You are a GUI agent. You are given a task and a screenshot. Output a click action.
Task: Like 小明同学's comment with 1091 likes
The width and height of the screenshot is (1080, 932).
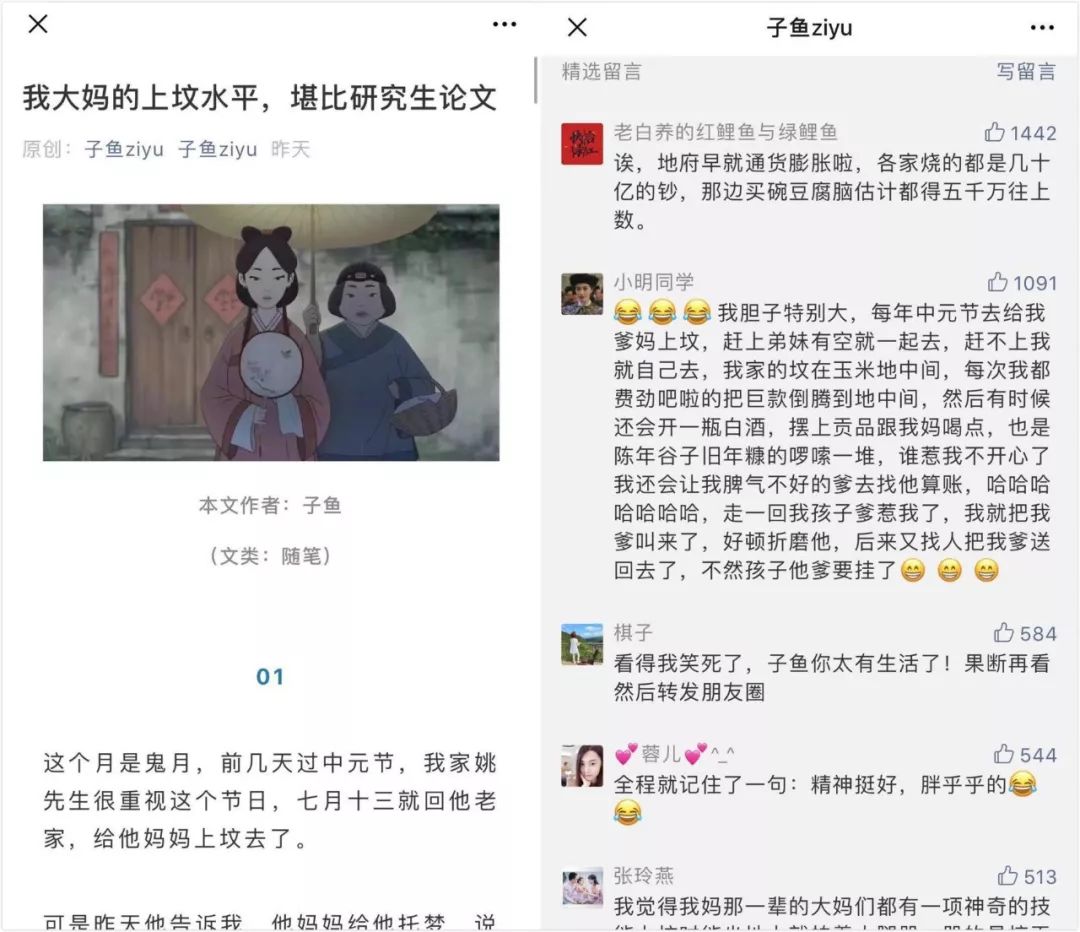[x=997, y=282]
